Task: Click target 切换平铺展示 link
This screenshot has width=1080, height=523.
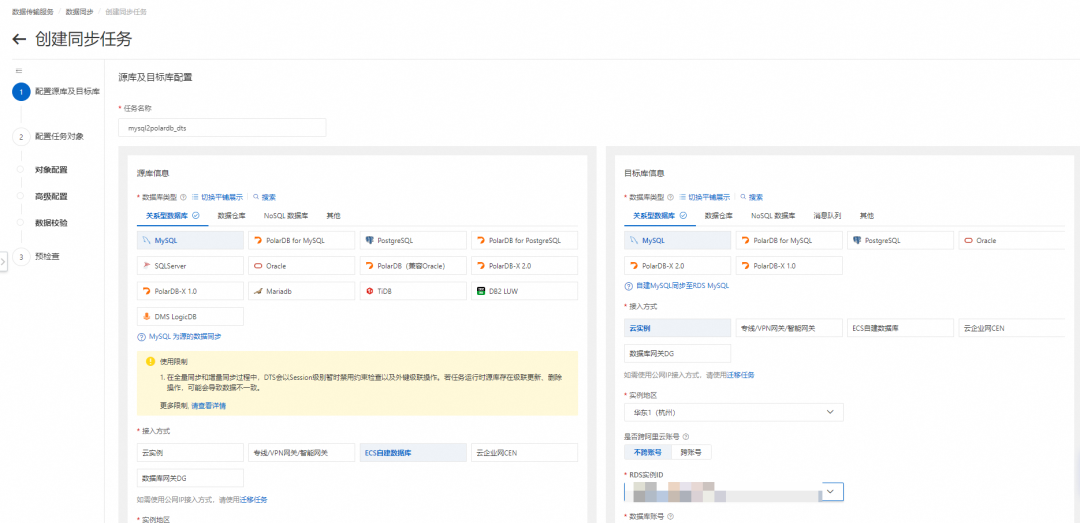Action: click(x=707, y=197)
